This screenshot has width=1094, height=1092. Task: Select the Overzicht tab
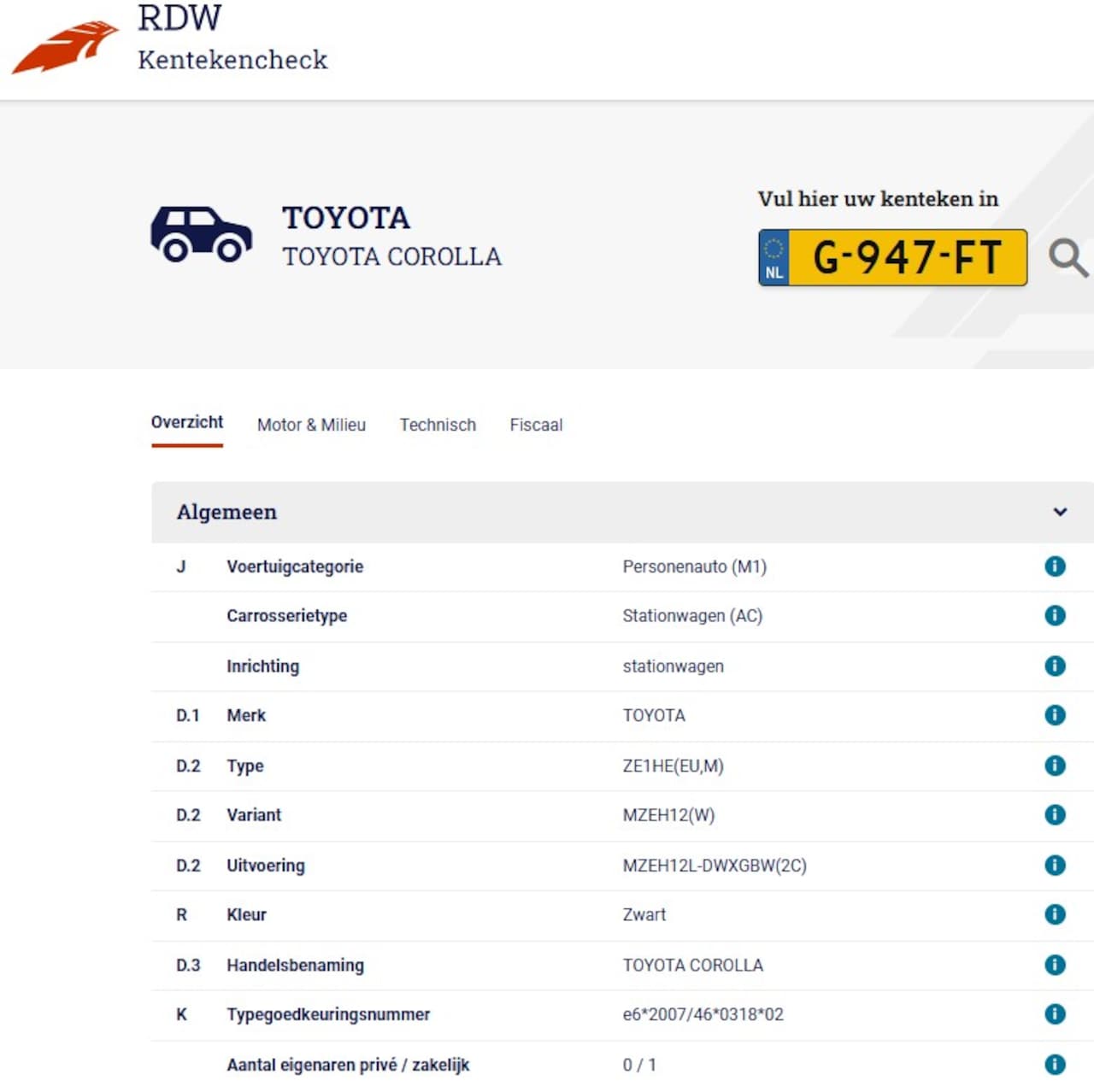point(187,422)
